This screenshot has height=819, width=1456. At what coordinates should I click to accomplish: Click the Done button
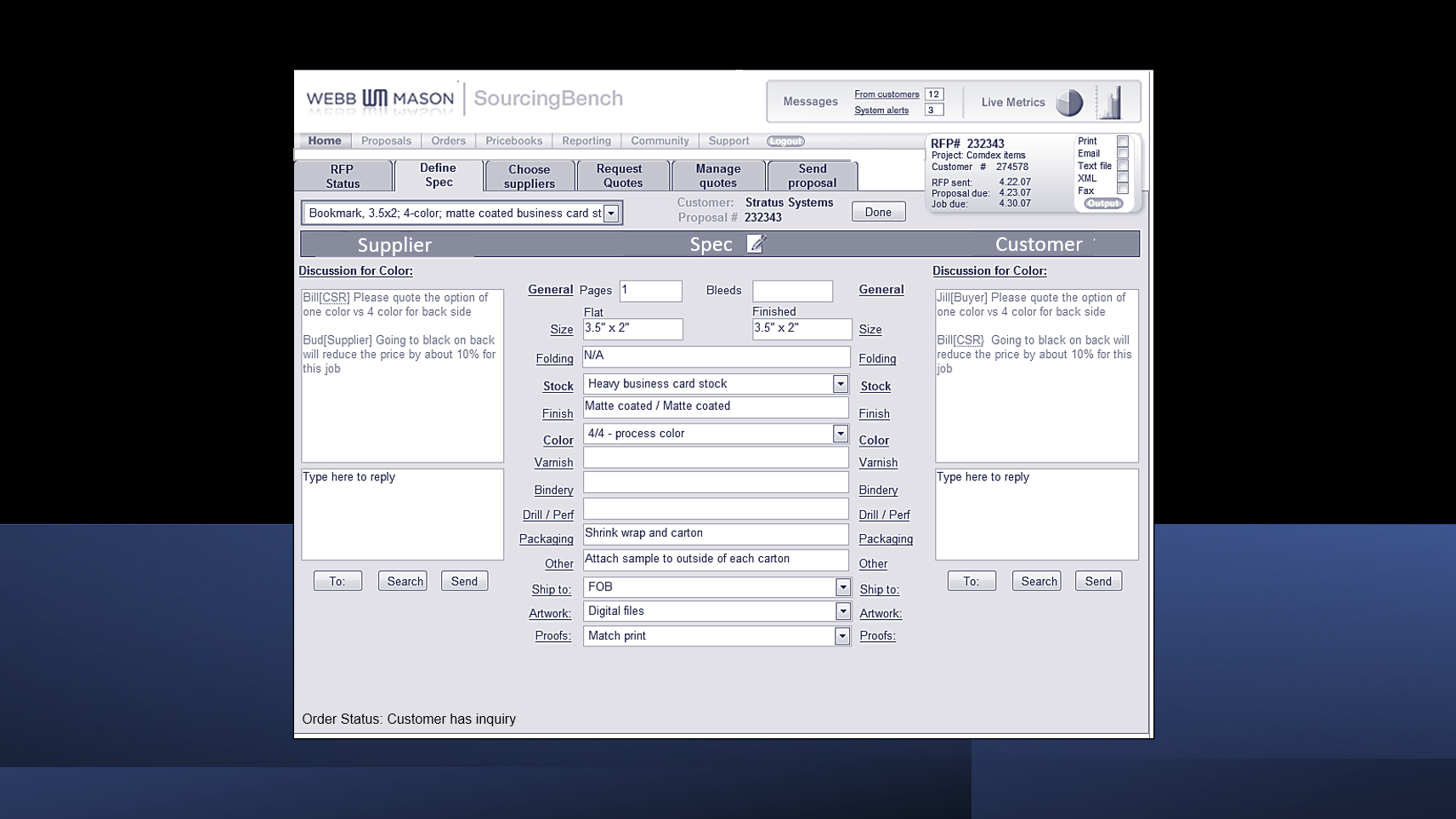point(878,212)
